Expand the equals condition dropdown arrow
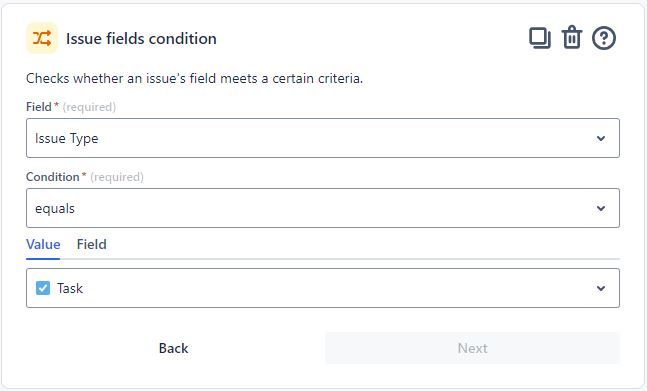The width and height of the screenshot is (647, 391). (x=601, y=208)
